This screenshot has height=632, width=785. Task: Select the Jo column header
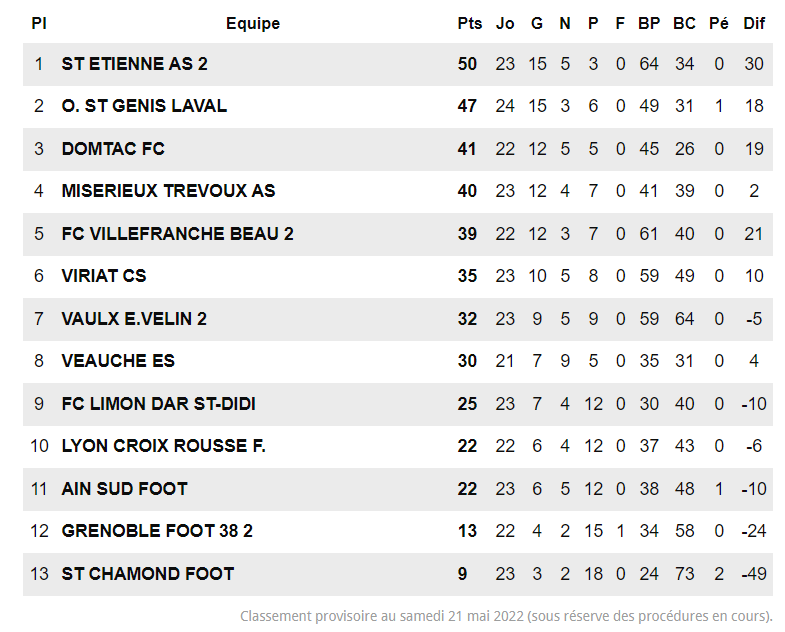505,24
